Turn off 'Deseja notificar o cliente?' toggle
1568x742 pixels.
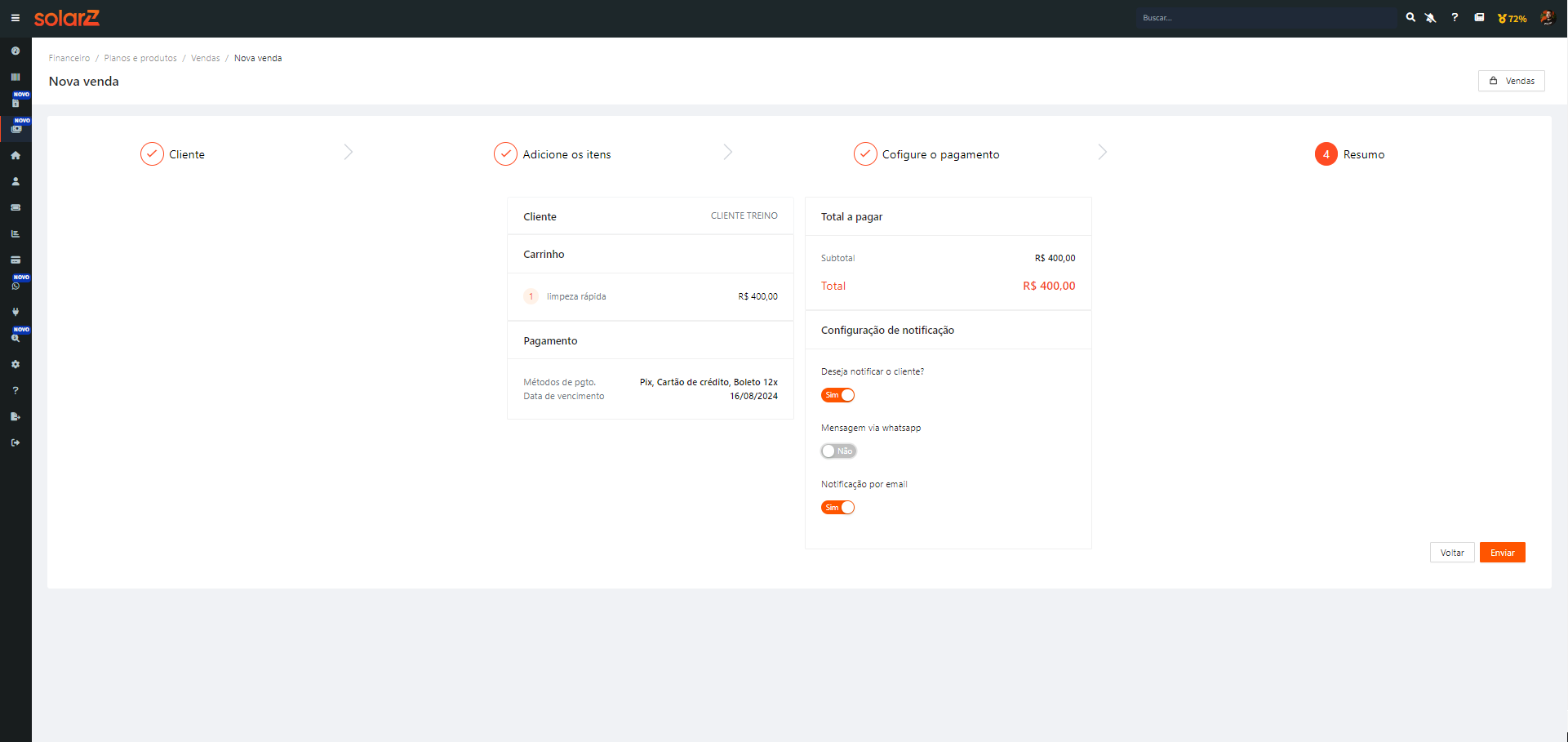(837, 395)
